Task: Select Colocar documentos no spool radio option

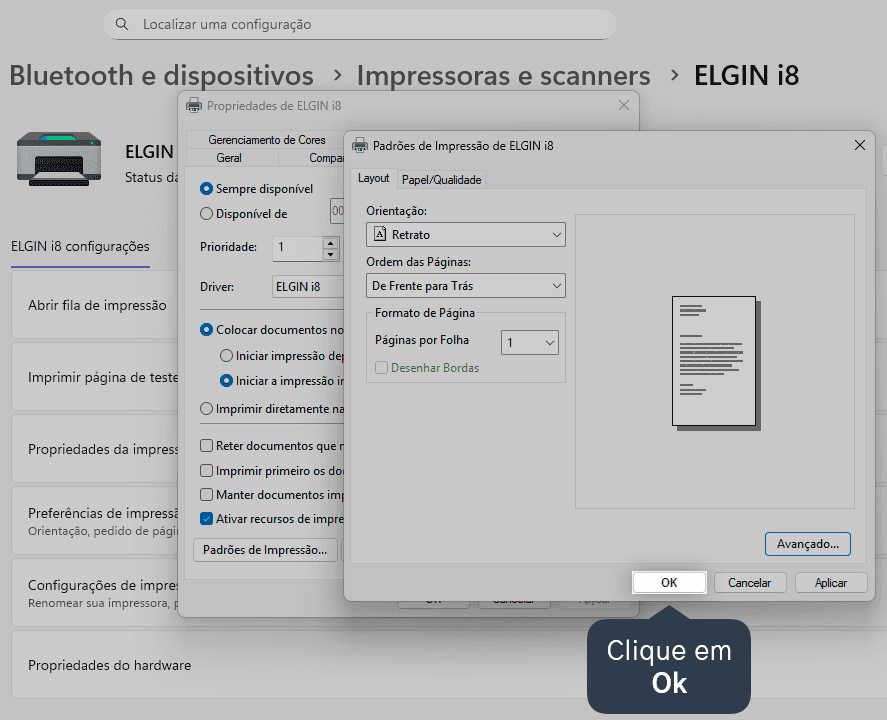Action: click(206, 330)
